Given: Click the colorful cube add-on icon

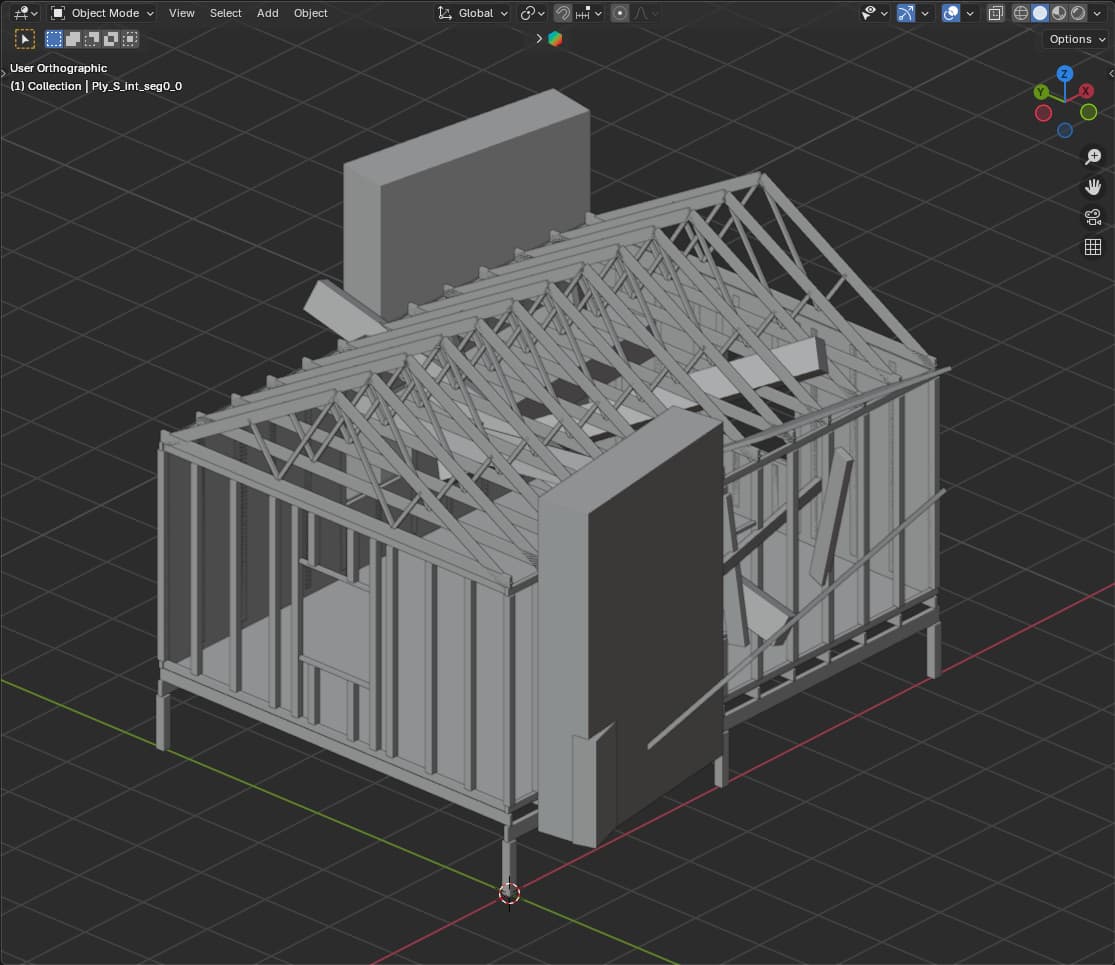Looking at the screenshot, I should tap(555, 39).
